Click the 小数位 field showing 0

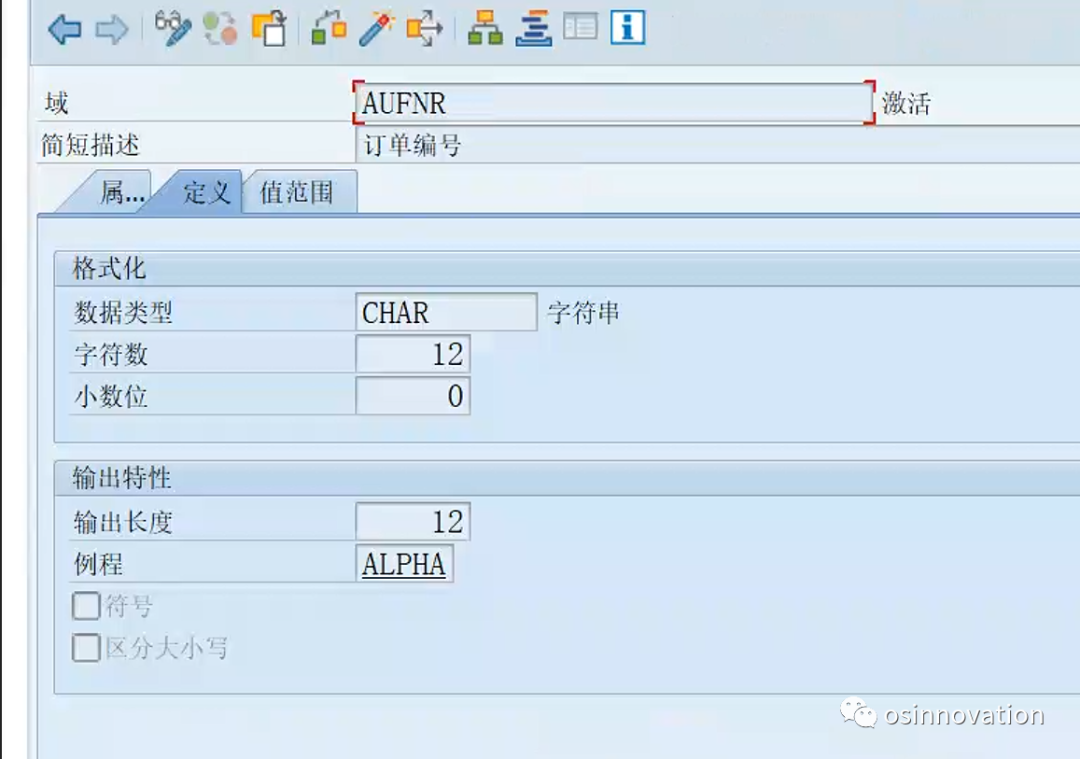(x=413, y=396)
